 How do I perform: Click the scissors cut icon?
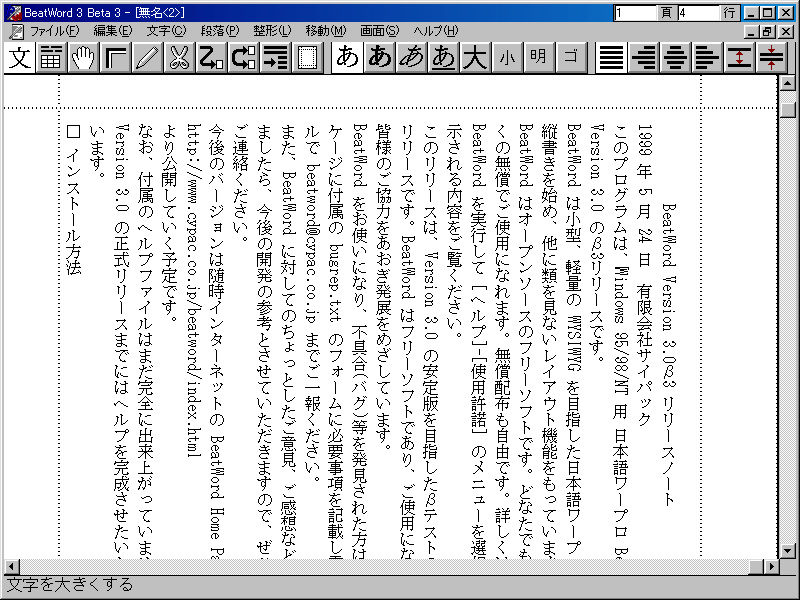pyautogui.click(x=179, y=57)
